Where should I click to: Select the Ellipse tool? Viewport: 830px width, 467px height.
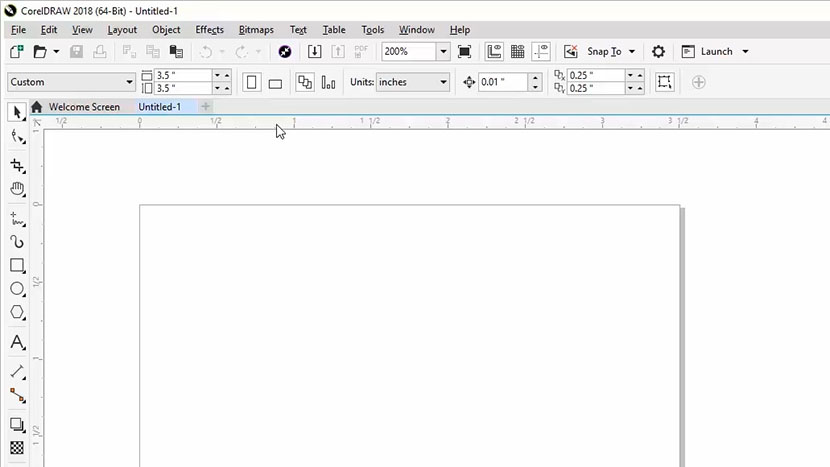[x=17, y=289]
